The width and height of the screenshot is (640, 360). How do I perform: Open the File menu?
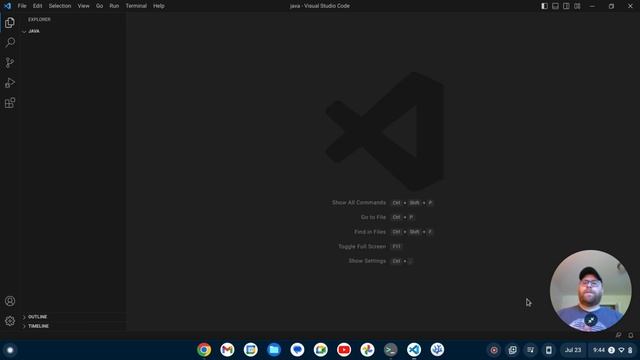point(22,6)
